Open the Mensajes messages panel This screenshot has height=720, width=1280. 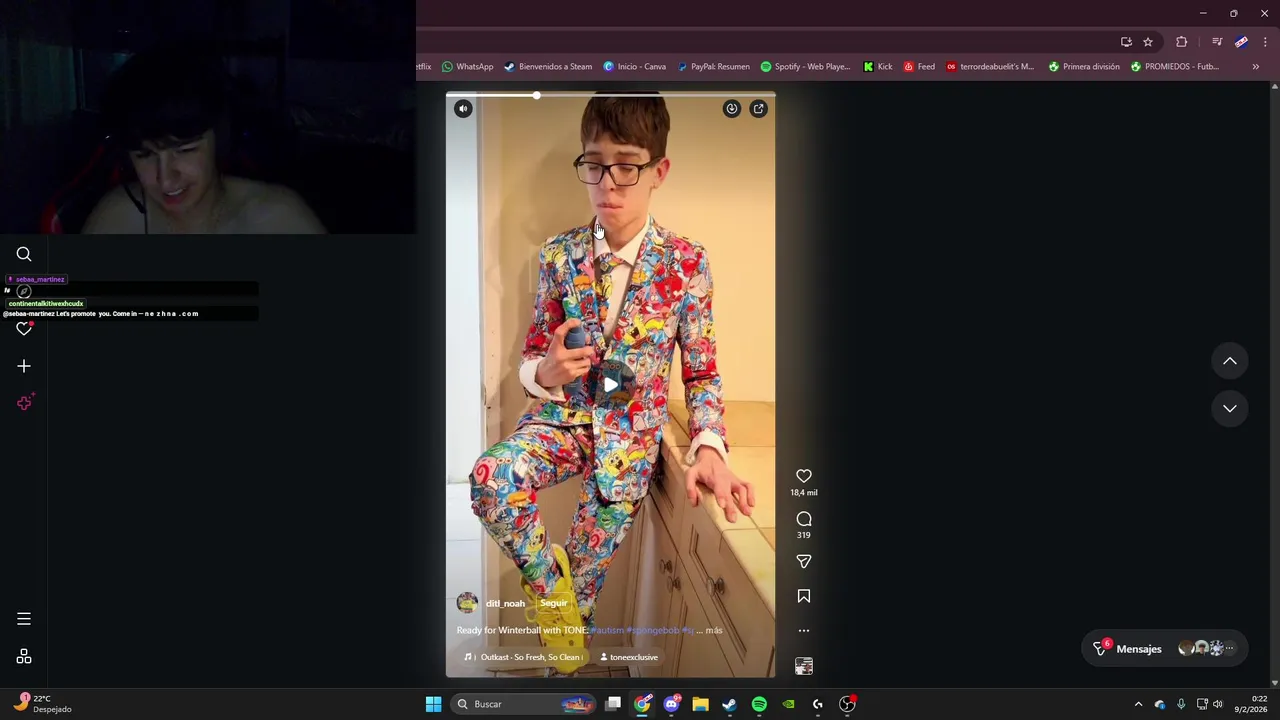[x=1164, y=649]
